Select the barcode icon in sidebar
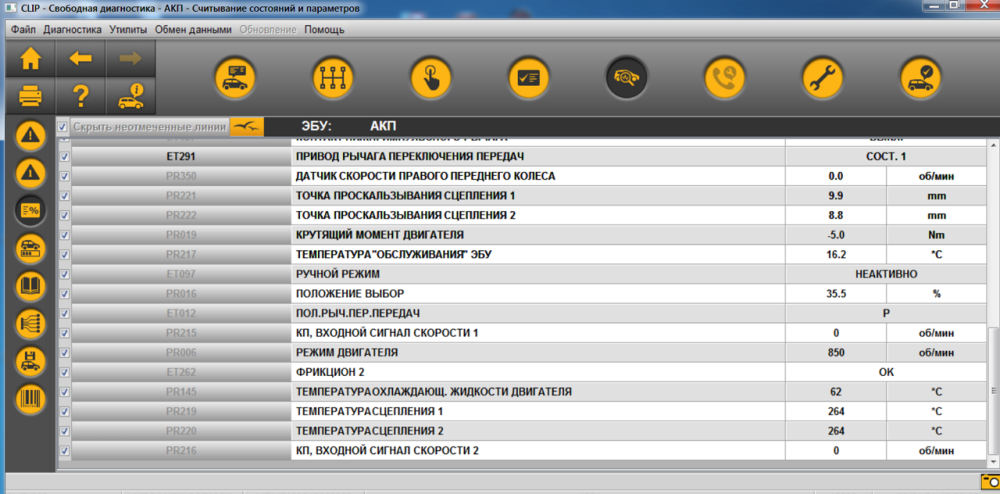Screen dimensions: 1000x494 (31, 398)
